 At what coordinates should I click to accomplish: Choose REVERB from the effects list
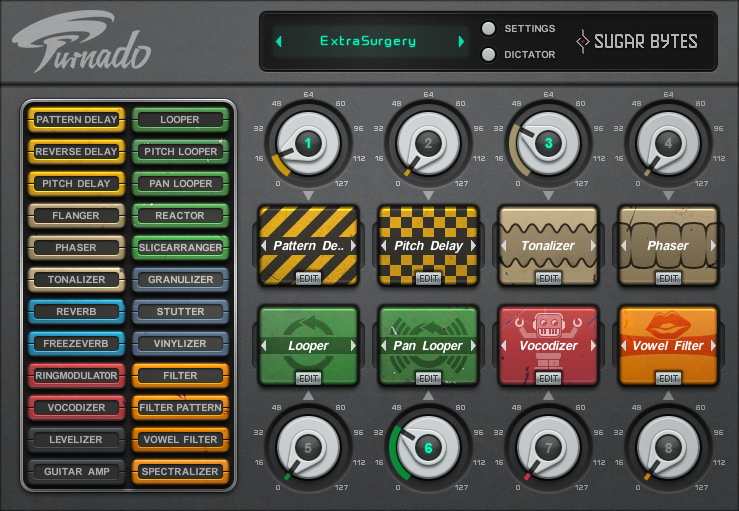76,311
